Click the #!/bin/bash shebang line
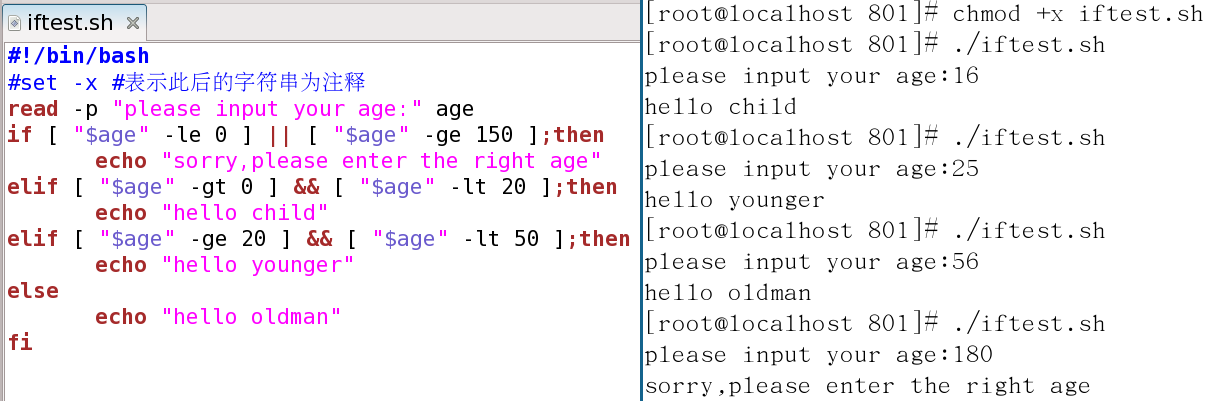Screen dimensions: 1212x401 (77, 56)
